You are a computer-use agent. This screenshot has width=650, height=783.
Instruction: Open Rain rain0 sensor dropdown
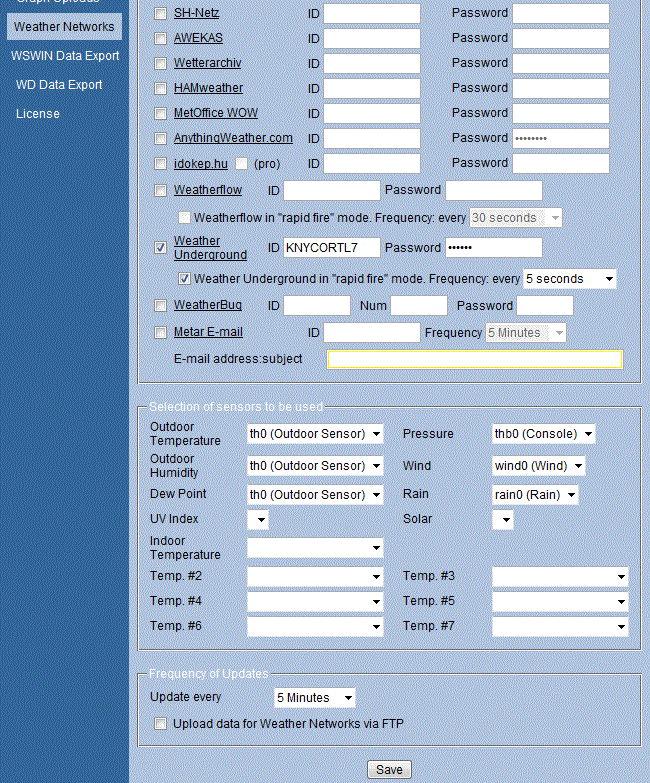pyautogui.click(x=535, y=495)
